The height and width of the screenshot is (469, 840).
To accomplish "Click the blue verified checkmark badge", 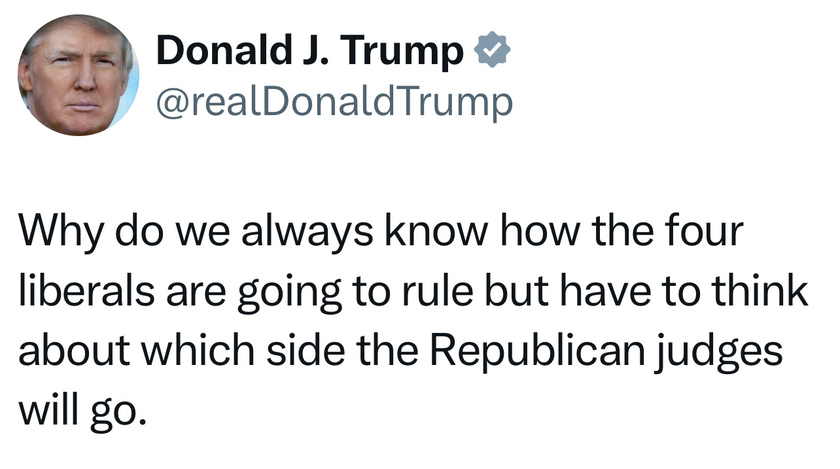I will [x=492, y=50].
